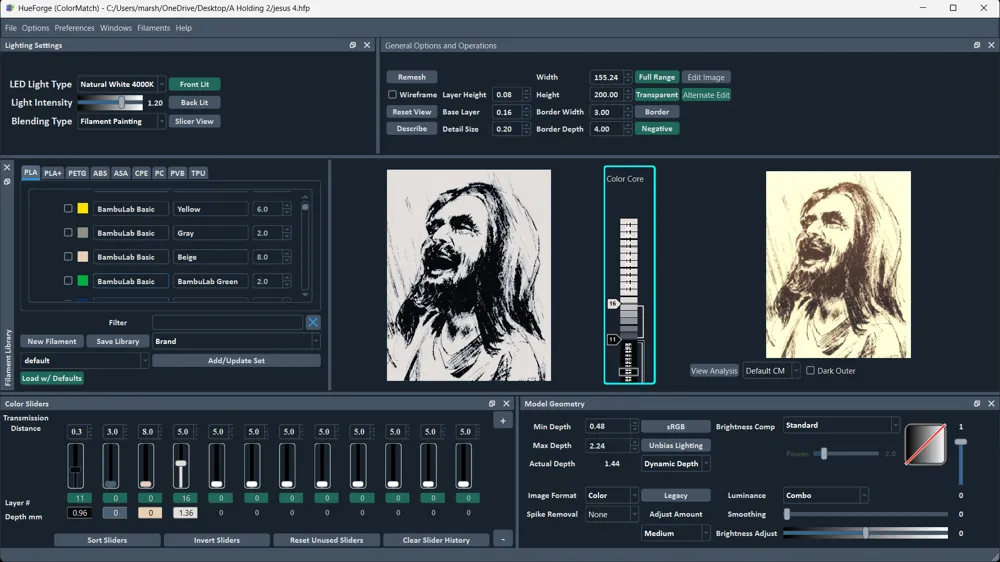Viewport: 1000px width, 562px height.
Task: Clear the filament filter with X icon
Action: pyautogui.click(x=312, y=322)
